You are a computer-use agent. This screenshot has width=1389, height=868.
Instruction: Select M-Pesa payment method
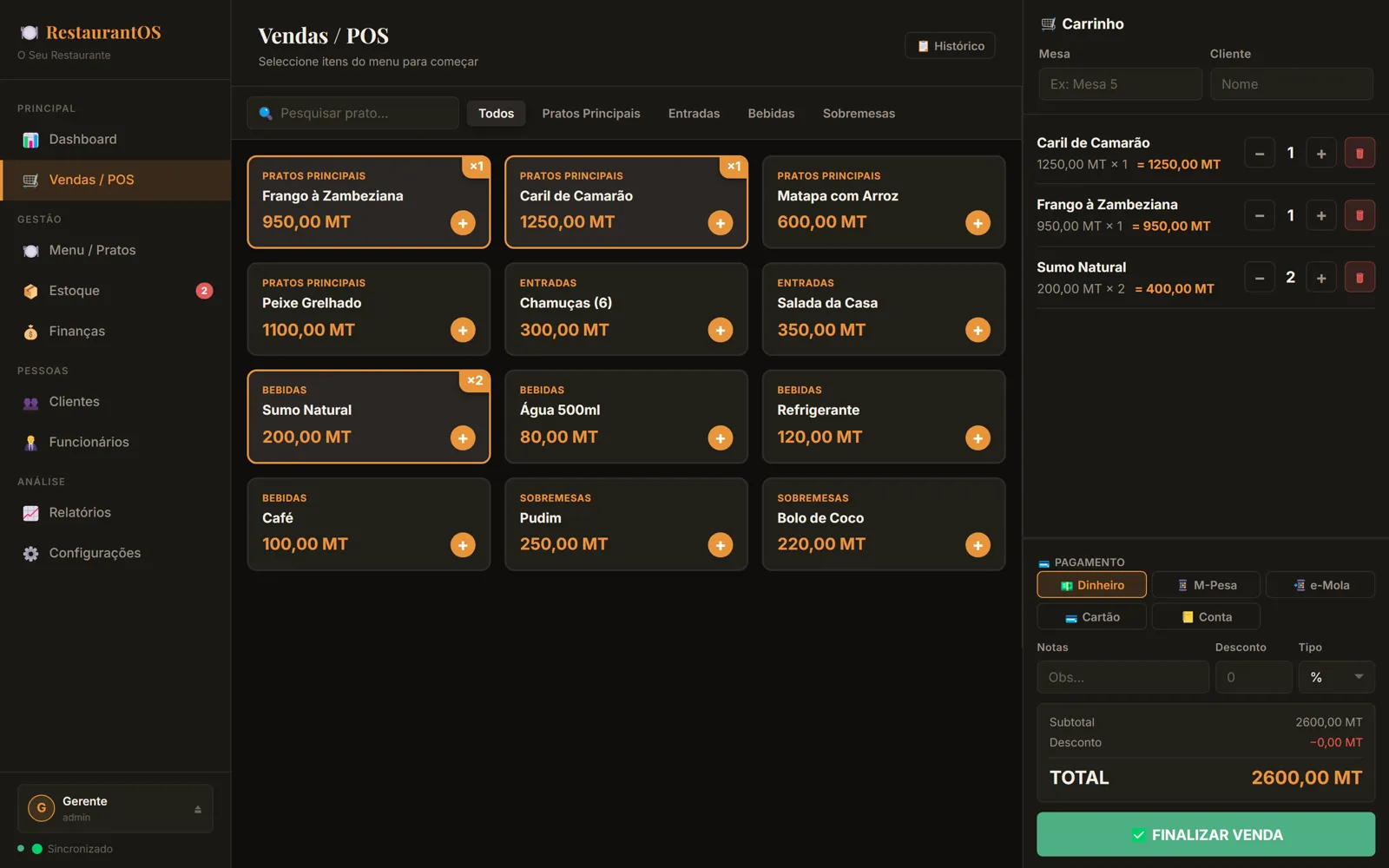coord(1206,585)
